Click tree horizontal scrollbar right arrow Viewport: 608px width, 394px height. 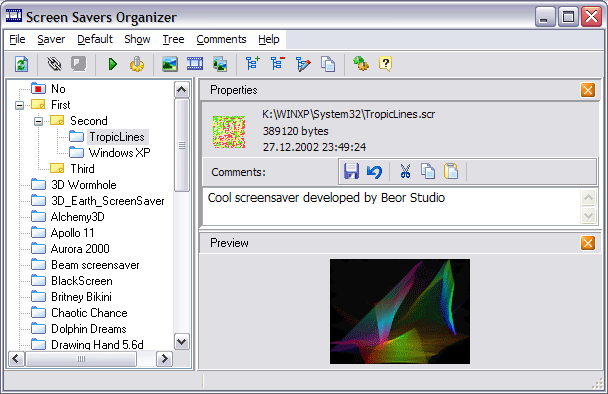pos(164,359)
